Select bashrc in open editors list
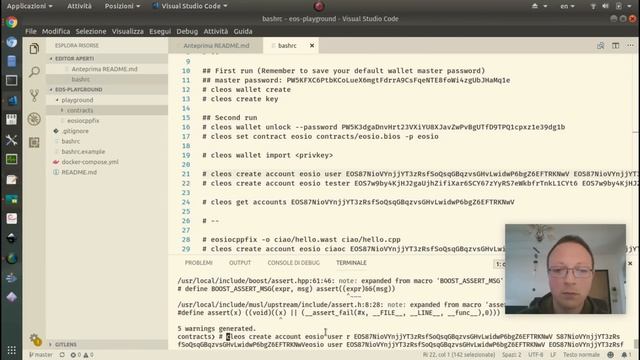Image resolution: width=640 pixels, height=360 pixels. tap(80, 80)
